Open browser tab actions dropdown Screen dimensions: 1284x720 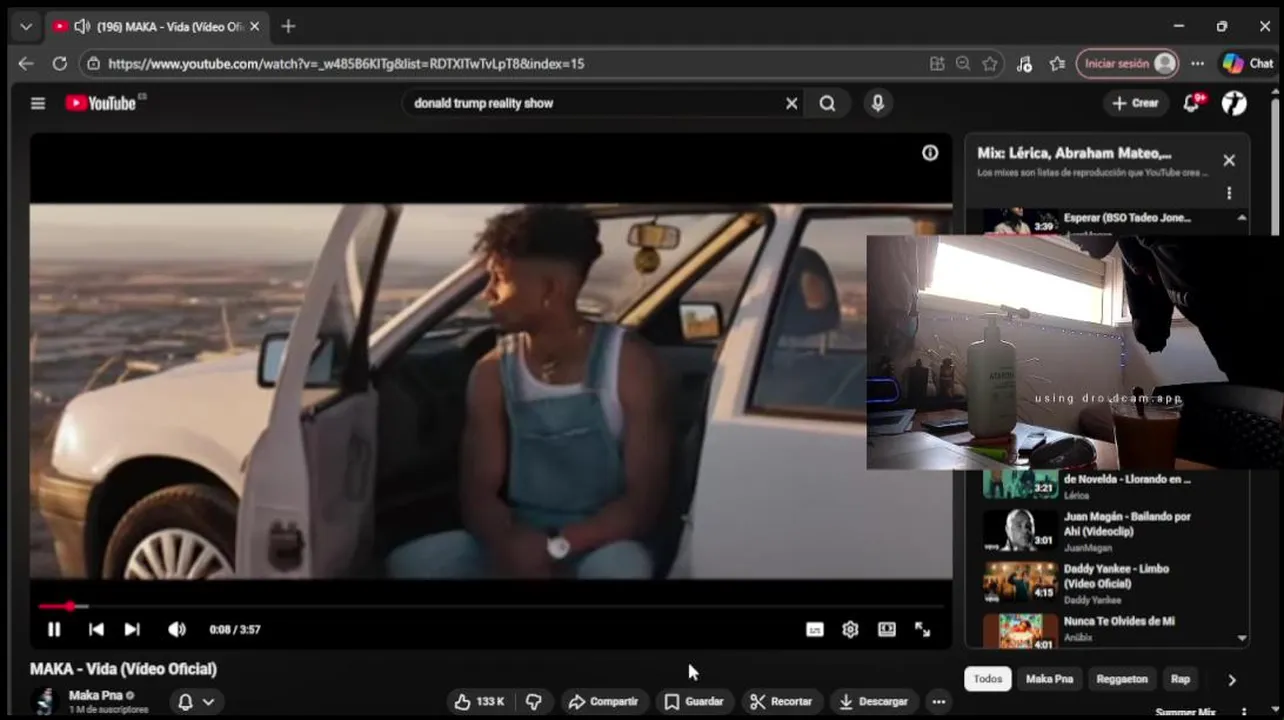[x=26, y=26]
